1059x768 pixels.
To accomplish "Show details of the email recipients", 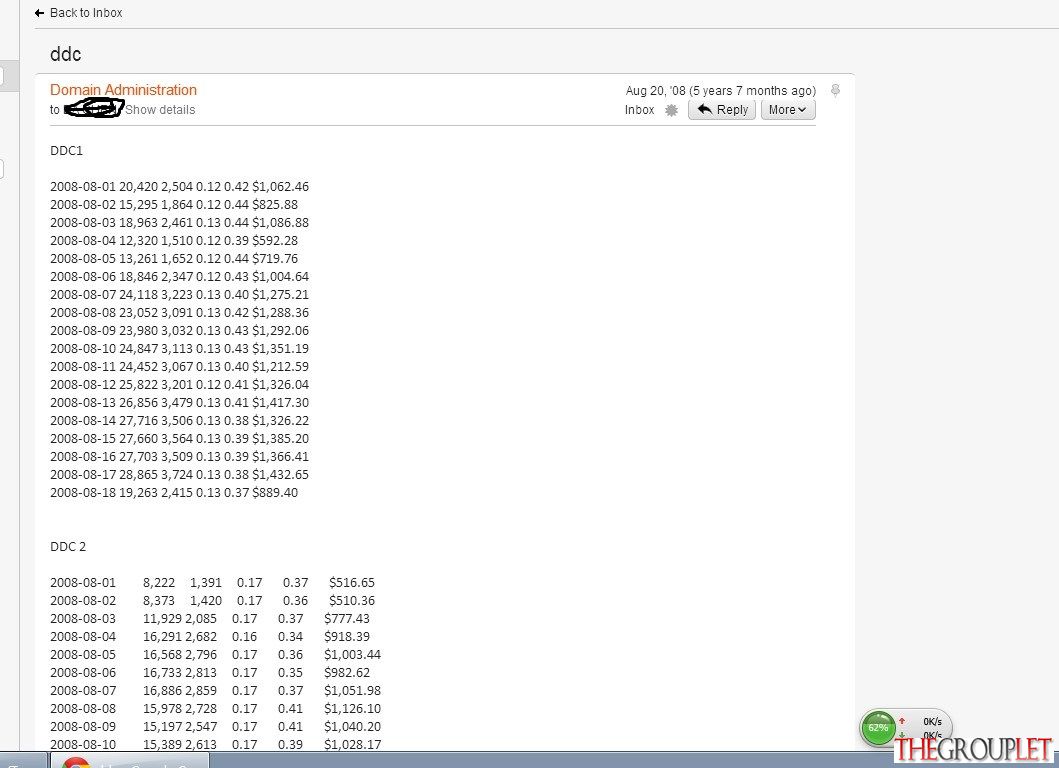I will [160, 109].
